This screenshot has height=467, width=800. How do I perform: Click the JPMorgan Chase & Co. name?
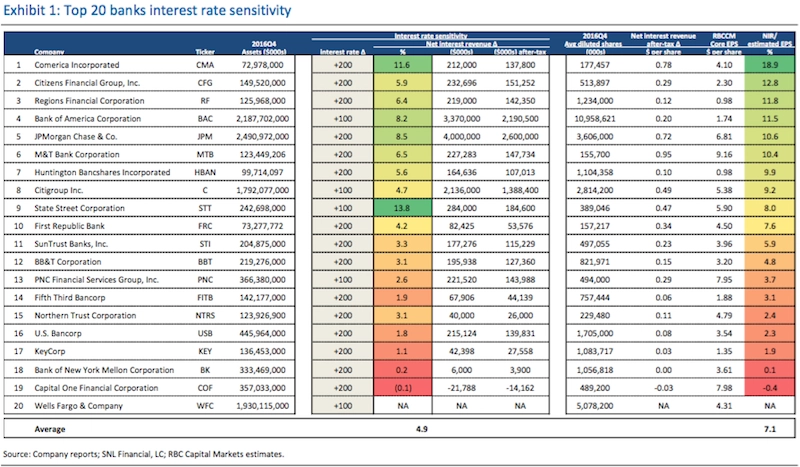pyautogui.click(x=76, y=136)
